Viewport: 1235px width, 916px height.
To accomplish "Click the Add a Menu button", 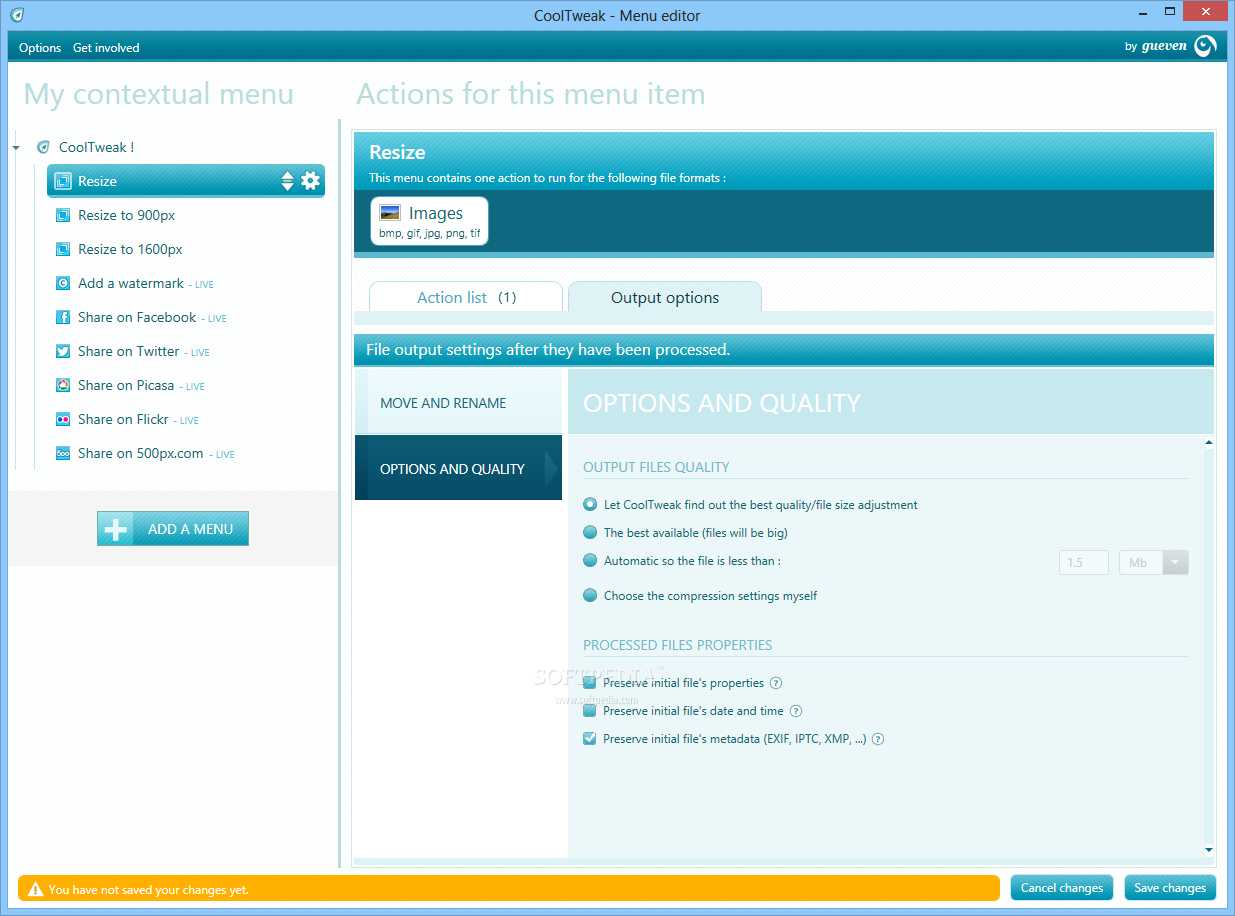I will 173,529.
